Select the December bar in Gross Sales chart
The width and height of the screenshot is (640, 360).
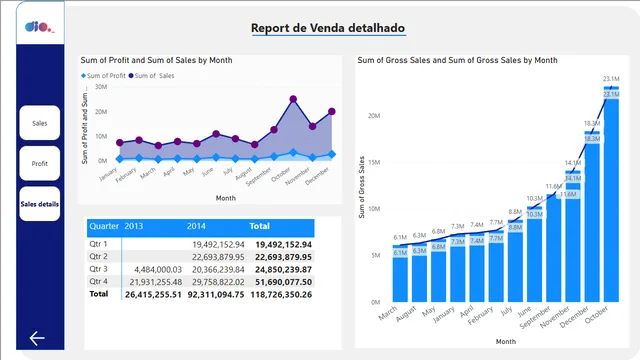click(592, 217)
